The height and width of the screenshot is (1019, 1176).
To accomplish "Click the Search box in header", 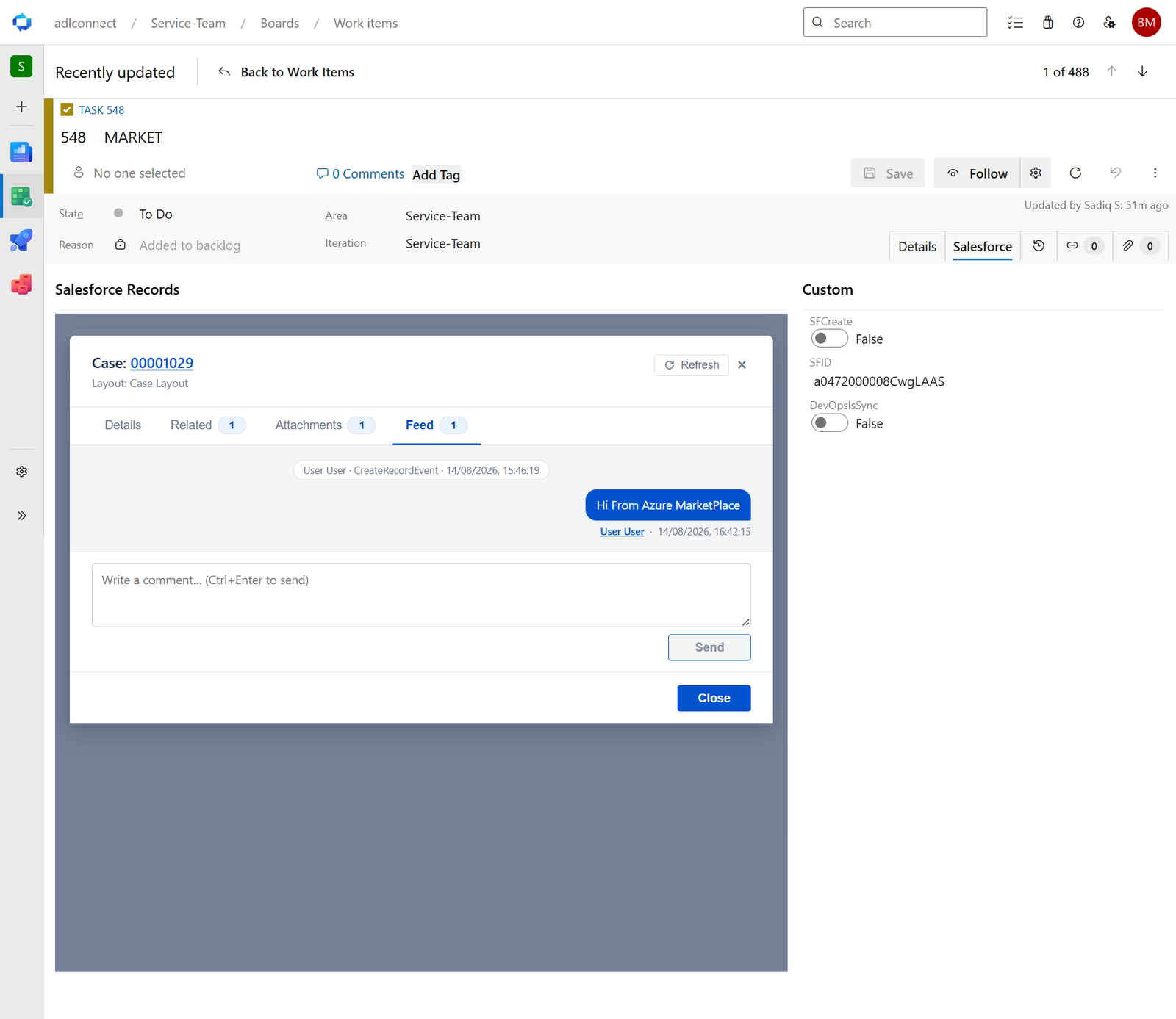I will [895, 23].
